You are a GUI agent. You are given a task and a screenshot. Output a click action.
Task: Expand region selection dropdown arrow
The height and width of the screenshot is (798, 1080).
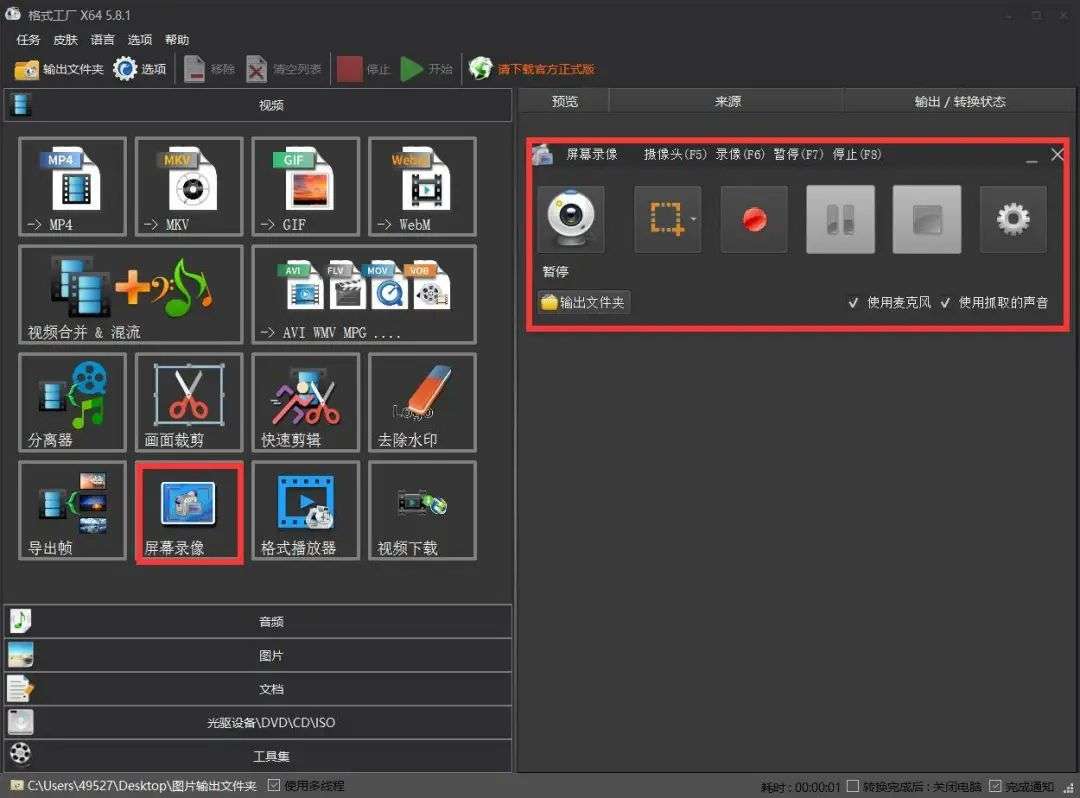point(693,220)
